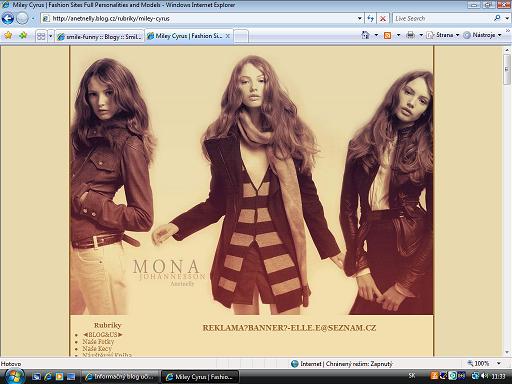Open the Strana page menu
The width and height of the screenshot is (512, 384).
(x=443, y=35)
